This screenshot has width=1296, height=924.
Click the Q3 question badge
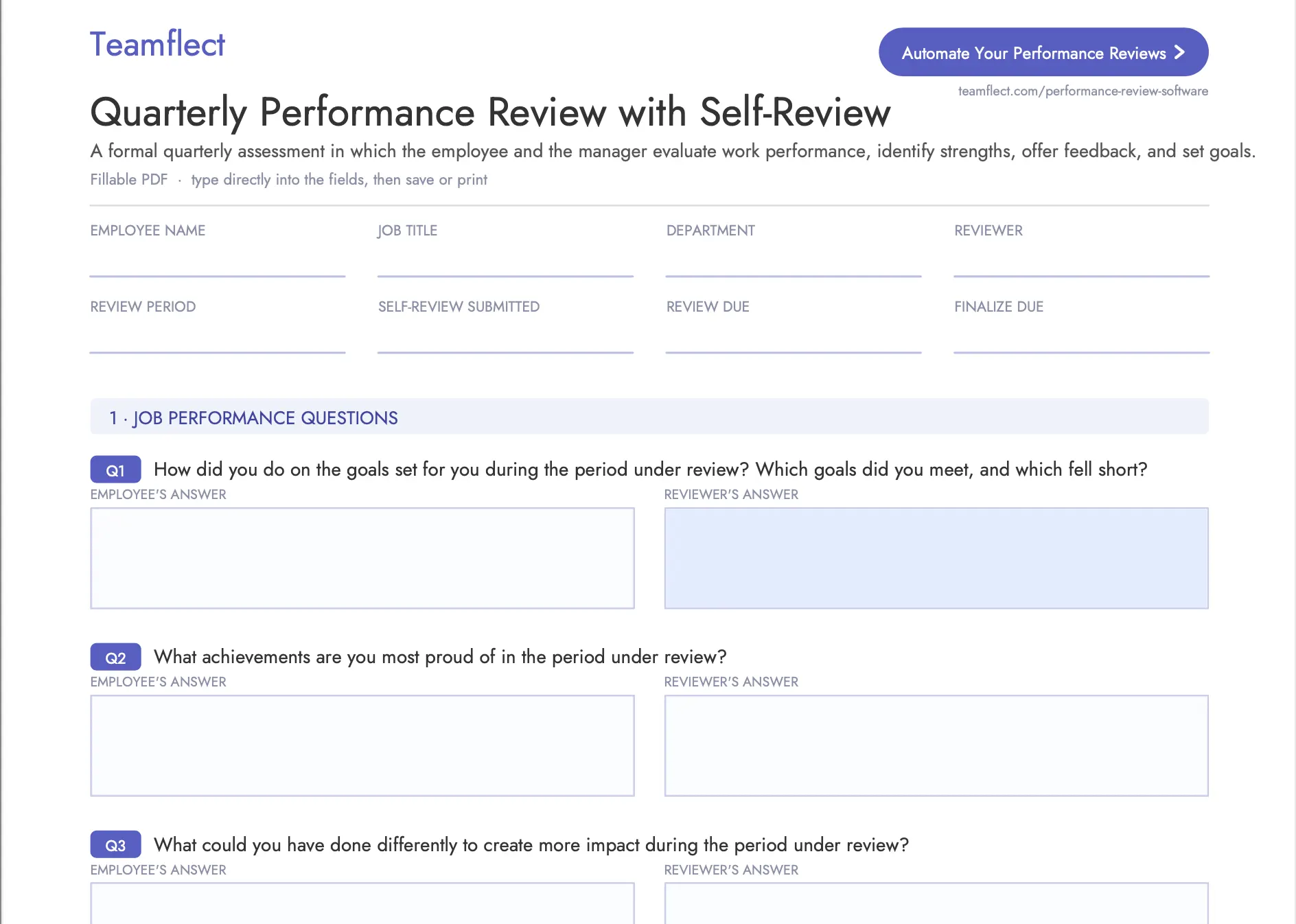115,844
